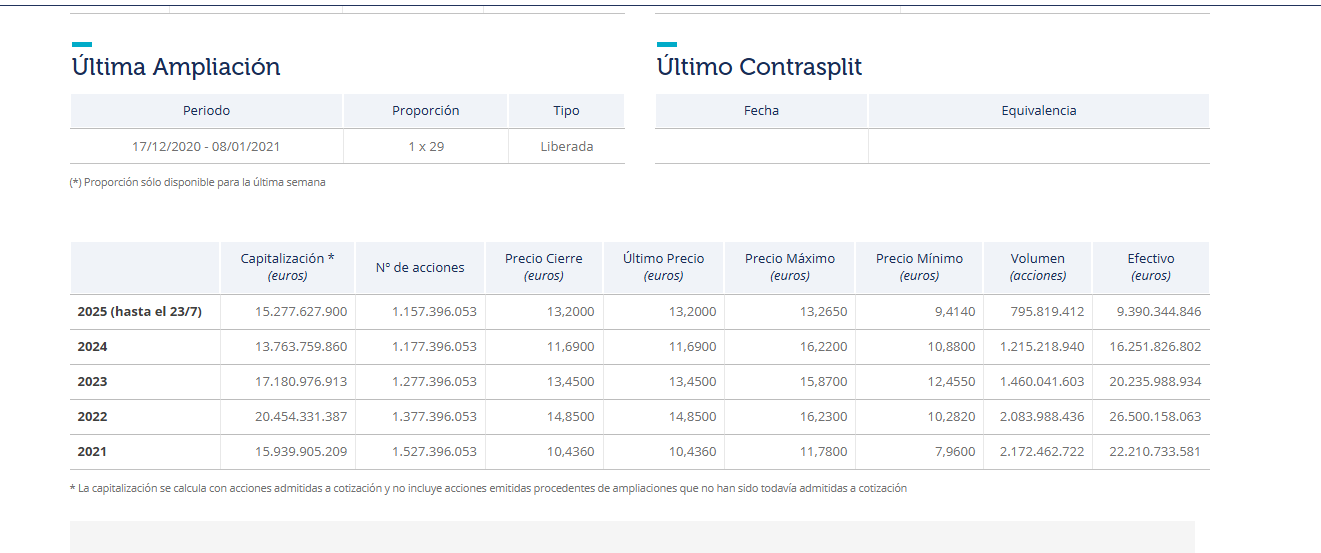Click the 2022 capitalization value 20.454.331.387

(x=301, y=417)
